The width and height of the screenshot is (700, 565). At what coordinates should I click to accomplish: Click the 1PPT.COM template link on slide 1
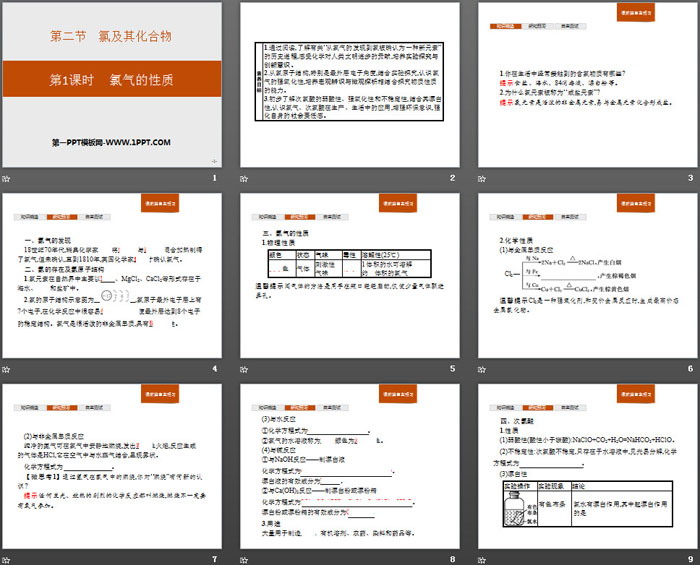coord(111,142)
